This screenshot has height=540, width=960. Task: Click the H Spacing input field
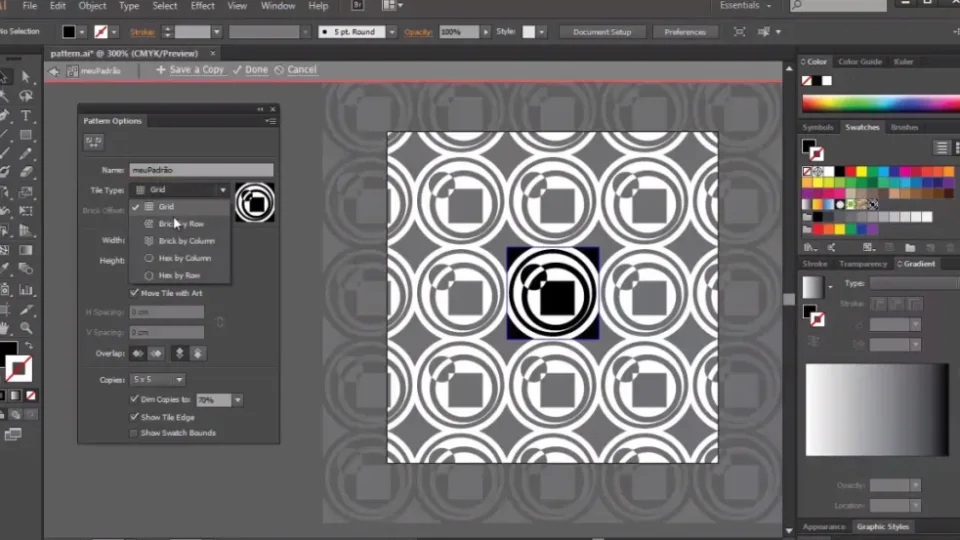[167, 312]
